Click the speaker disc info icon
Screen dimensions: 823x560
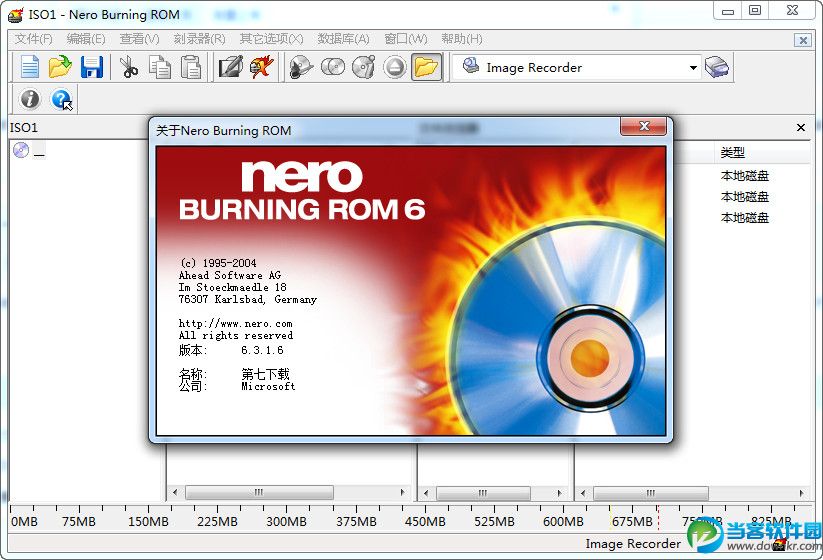pyautogui.click(x=301, y=67)
